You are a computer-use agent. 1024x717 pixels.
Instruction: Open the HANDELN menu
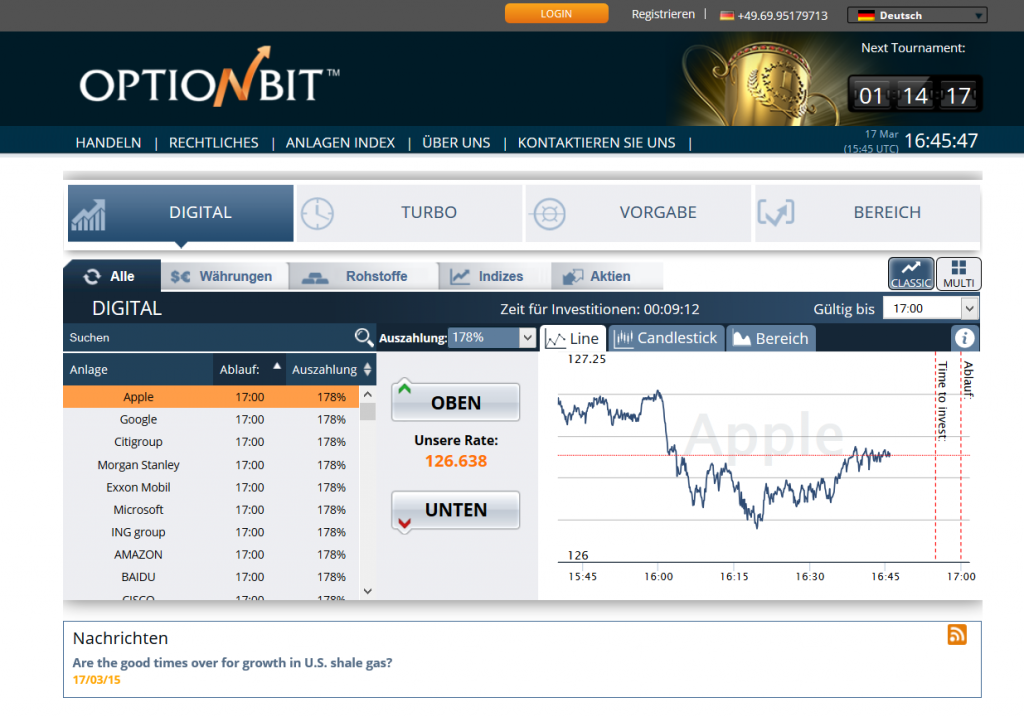[108, 143]
